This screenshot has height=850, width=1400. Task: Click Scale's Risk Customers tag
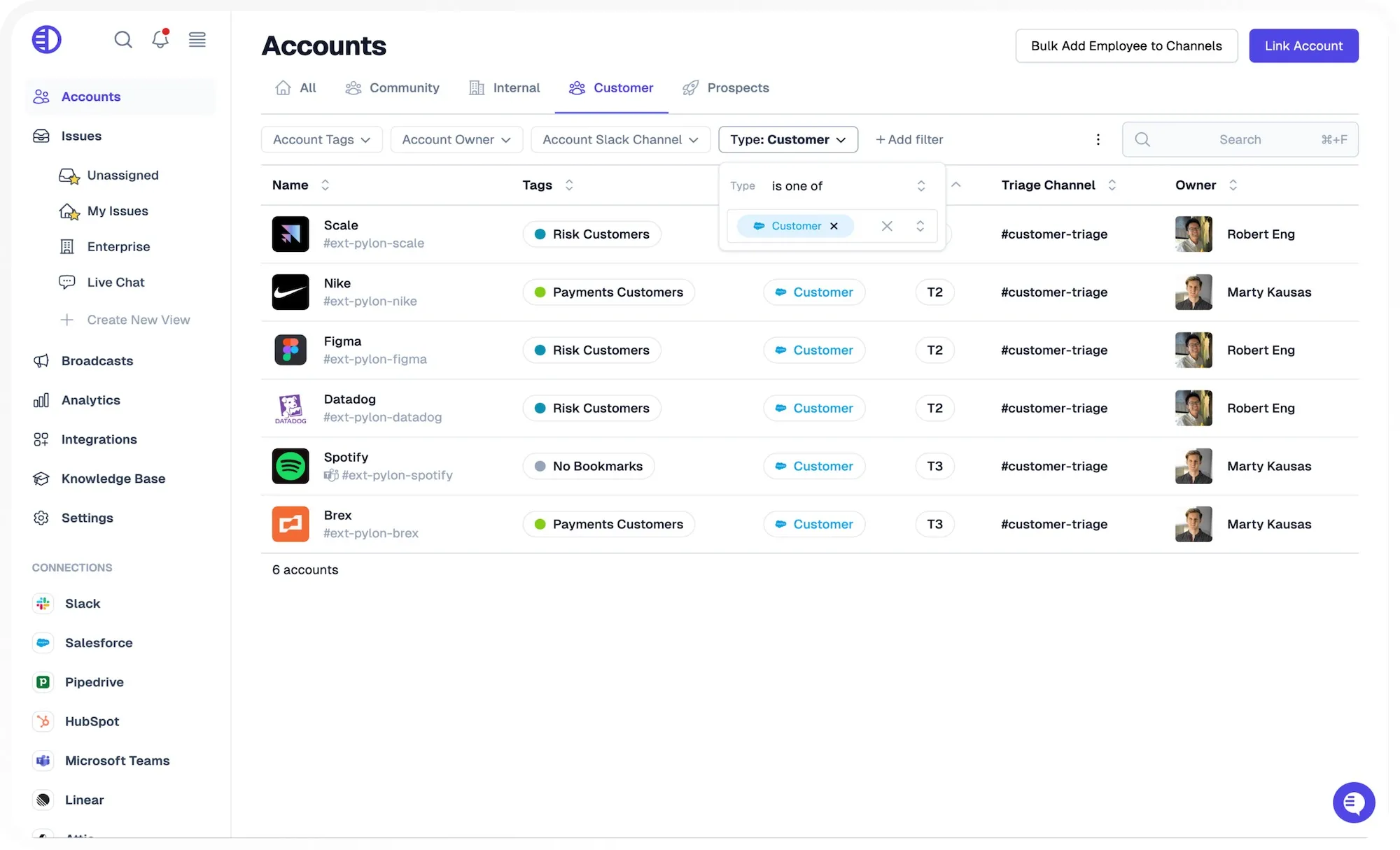click(592, 234)
